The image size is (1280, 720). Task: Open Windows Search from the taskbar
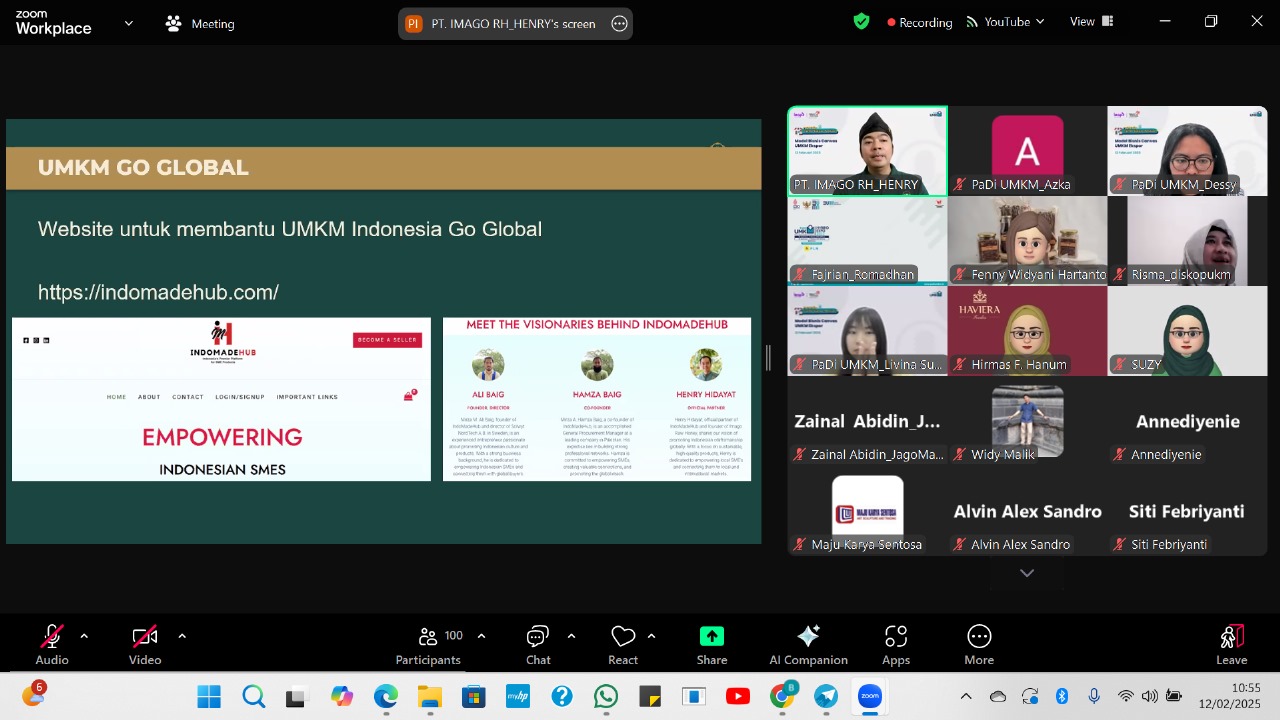tap(253, 697)
